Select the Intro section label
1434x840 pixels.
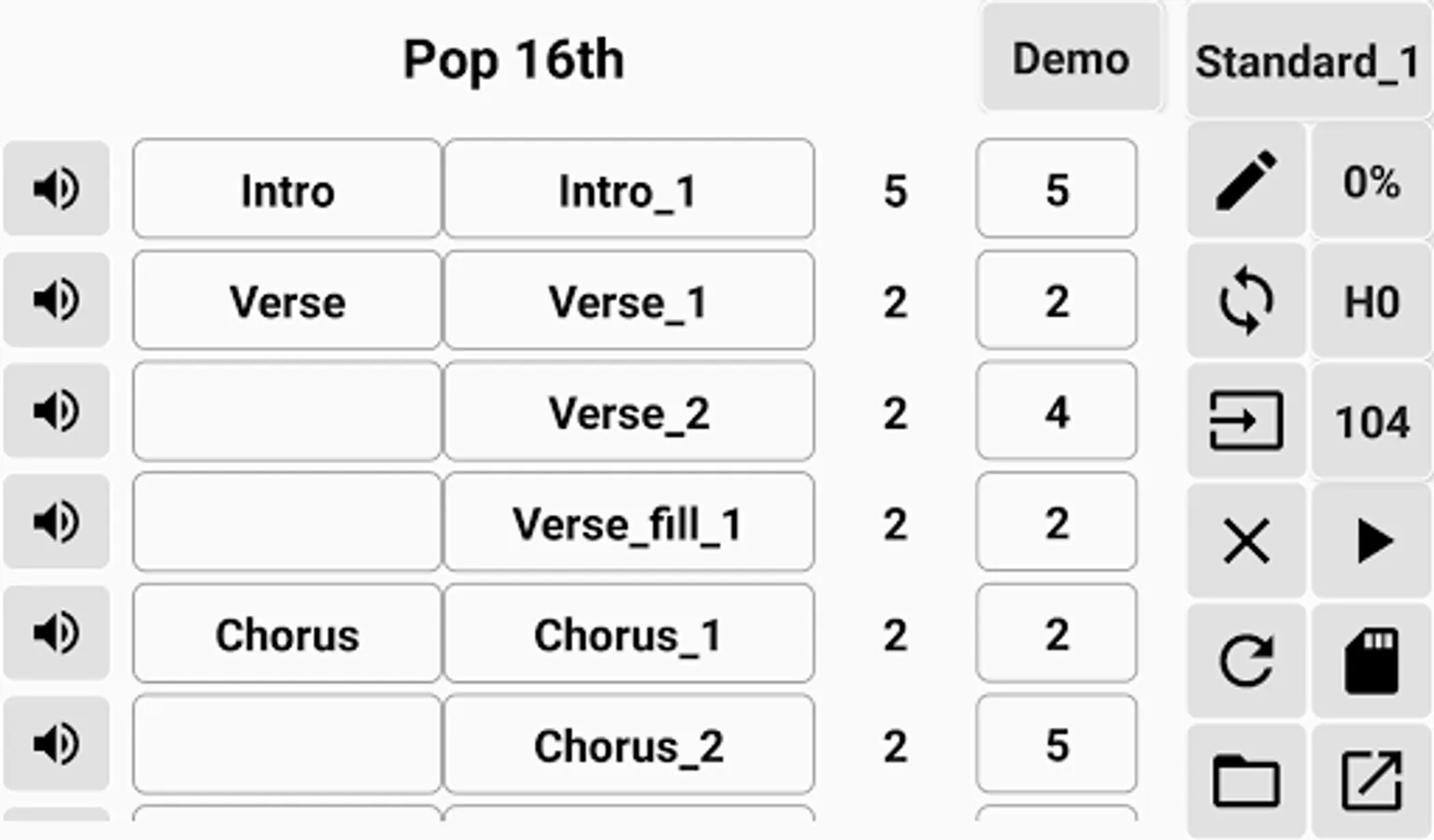287,189
